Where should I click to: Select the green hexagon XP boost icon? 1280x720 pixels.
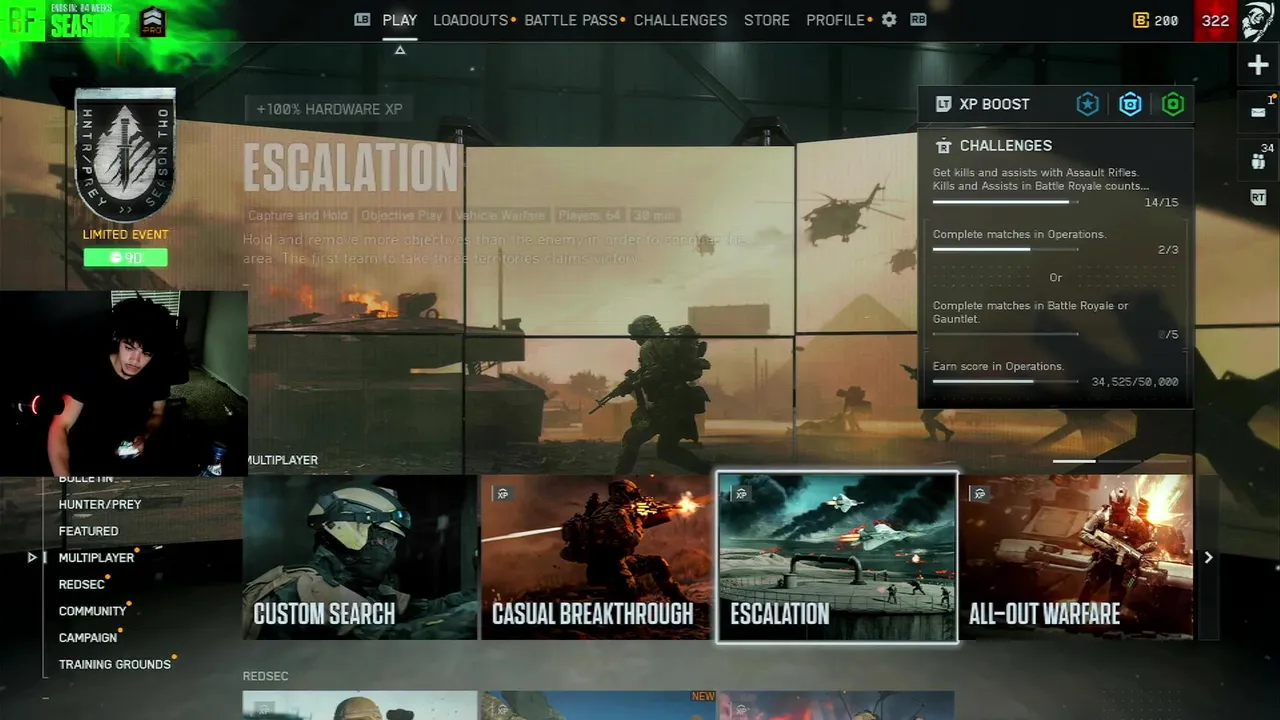pos(1173,104)
